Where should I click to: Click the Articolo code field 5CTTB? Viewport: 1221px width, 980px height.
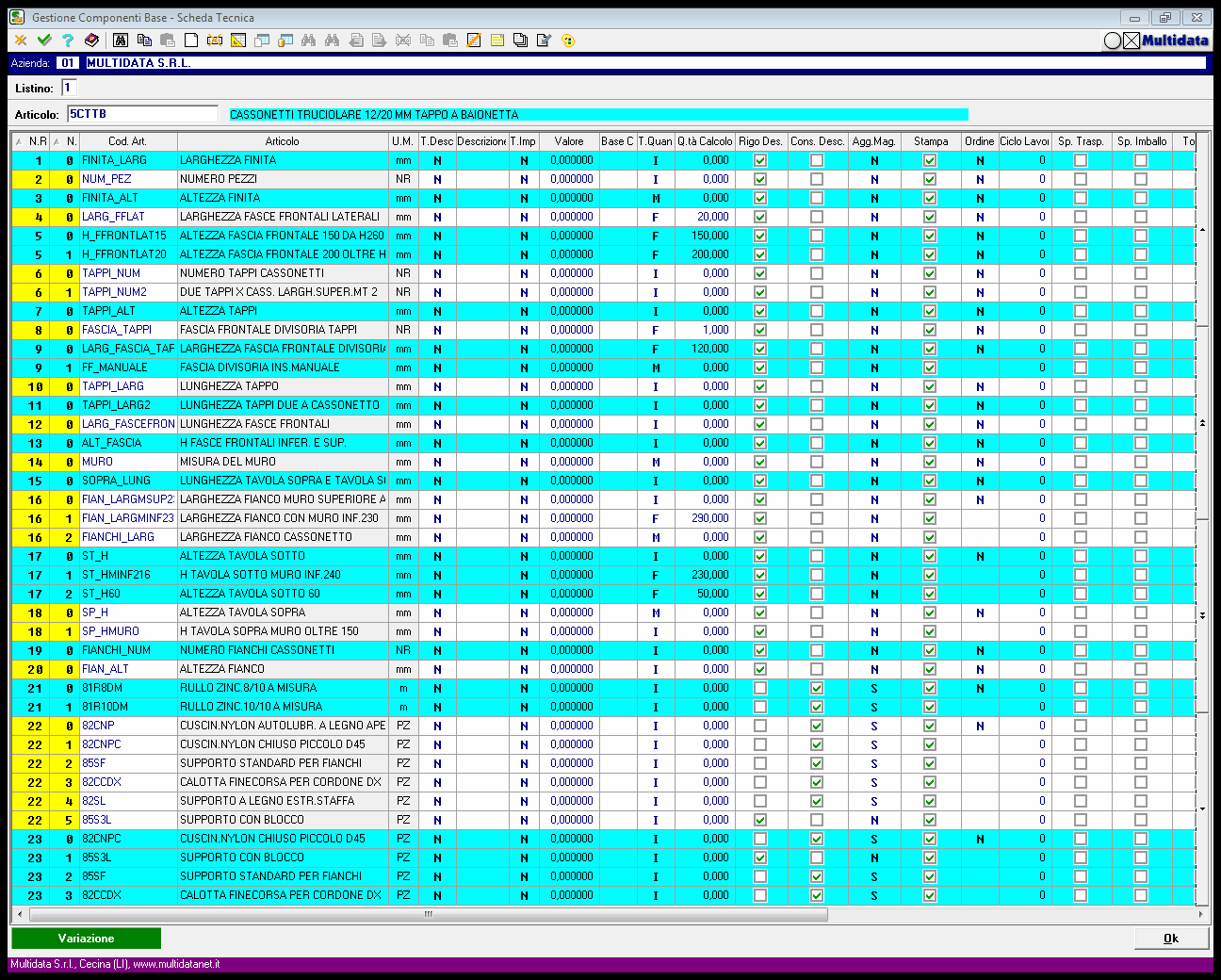(x=142, y=114)
